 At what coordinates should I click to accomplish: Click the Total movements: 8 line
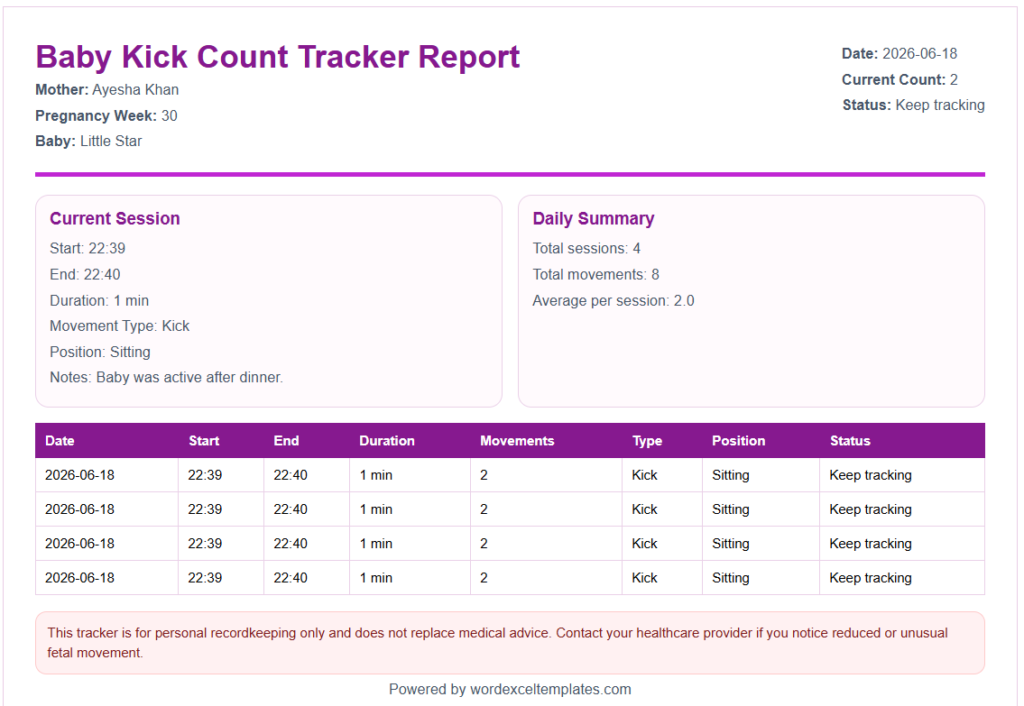(x=596, y=274)
